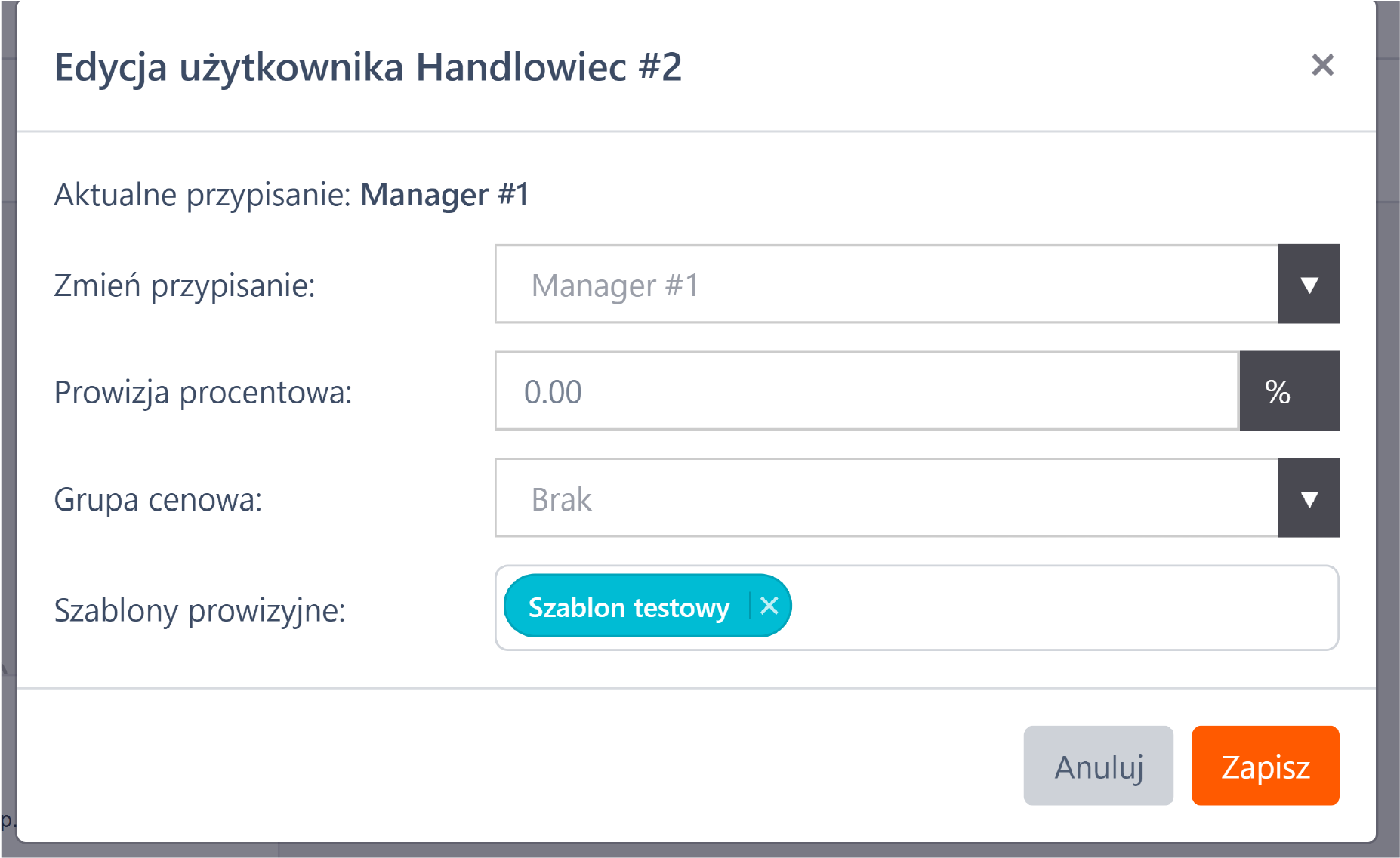Click the percent sign addon
The image size is (1400, 858).
click(1288, 391)
